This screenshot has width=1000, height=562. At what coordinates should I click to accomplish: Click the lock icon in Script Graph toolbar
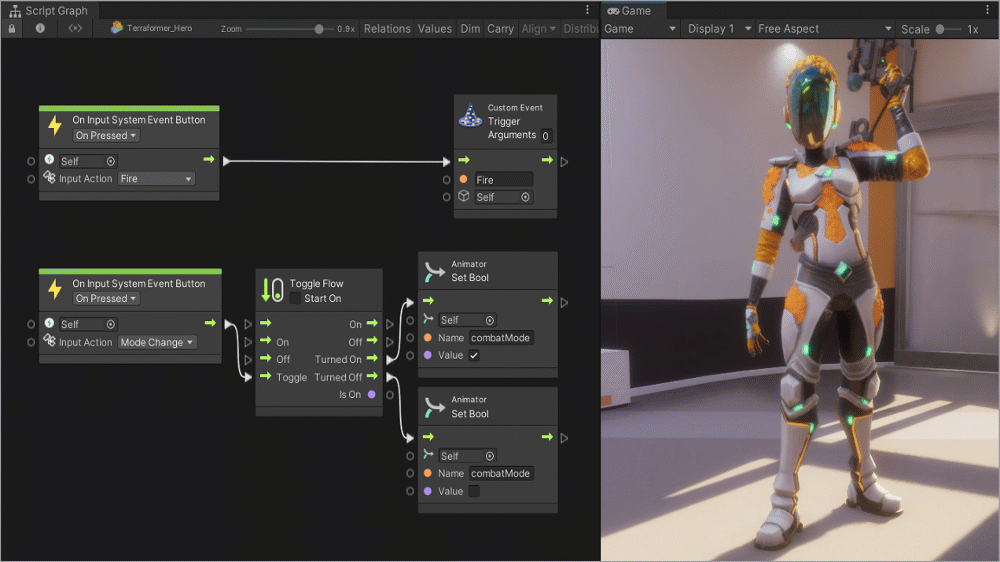tap(12, 29)
